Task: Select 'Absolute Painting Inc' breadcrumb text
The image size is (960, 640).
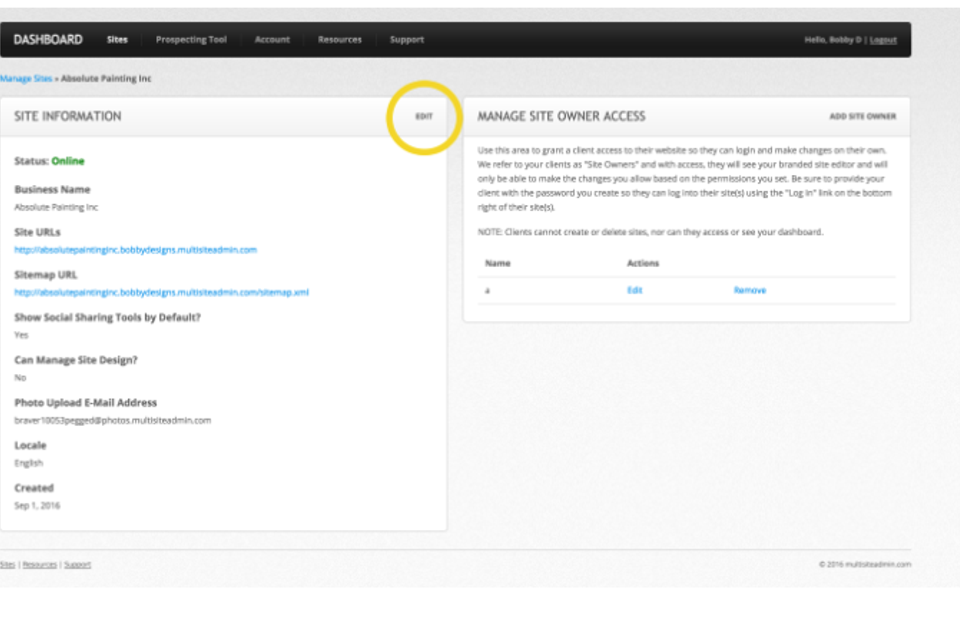Action: point(106,78)
